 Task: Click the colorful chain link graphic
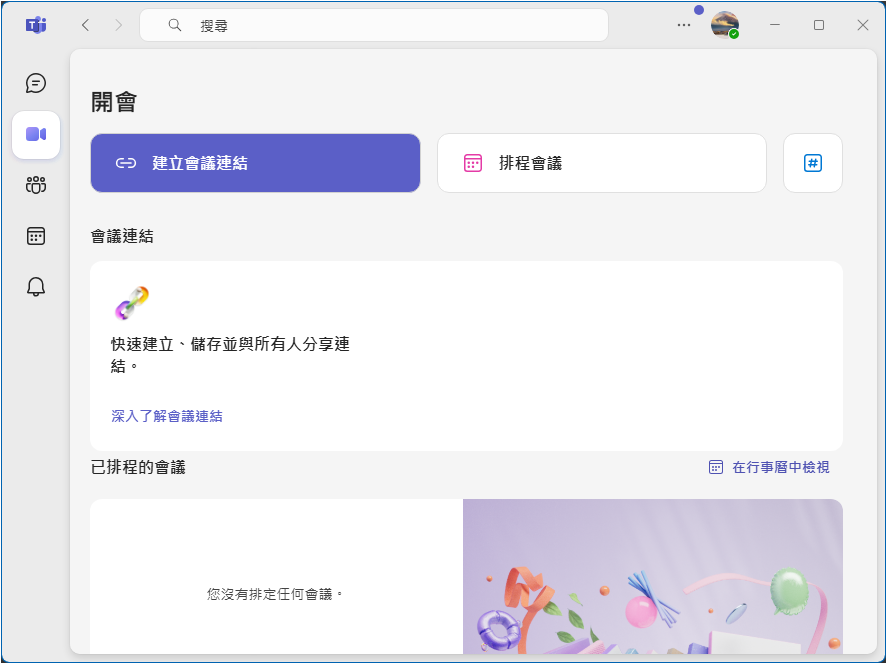click(x=131, y=303)
